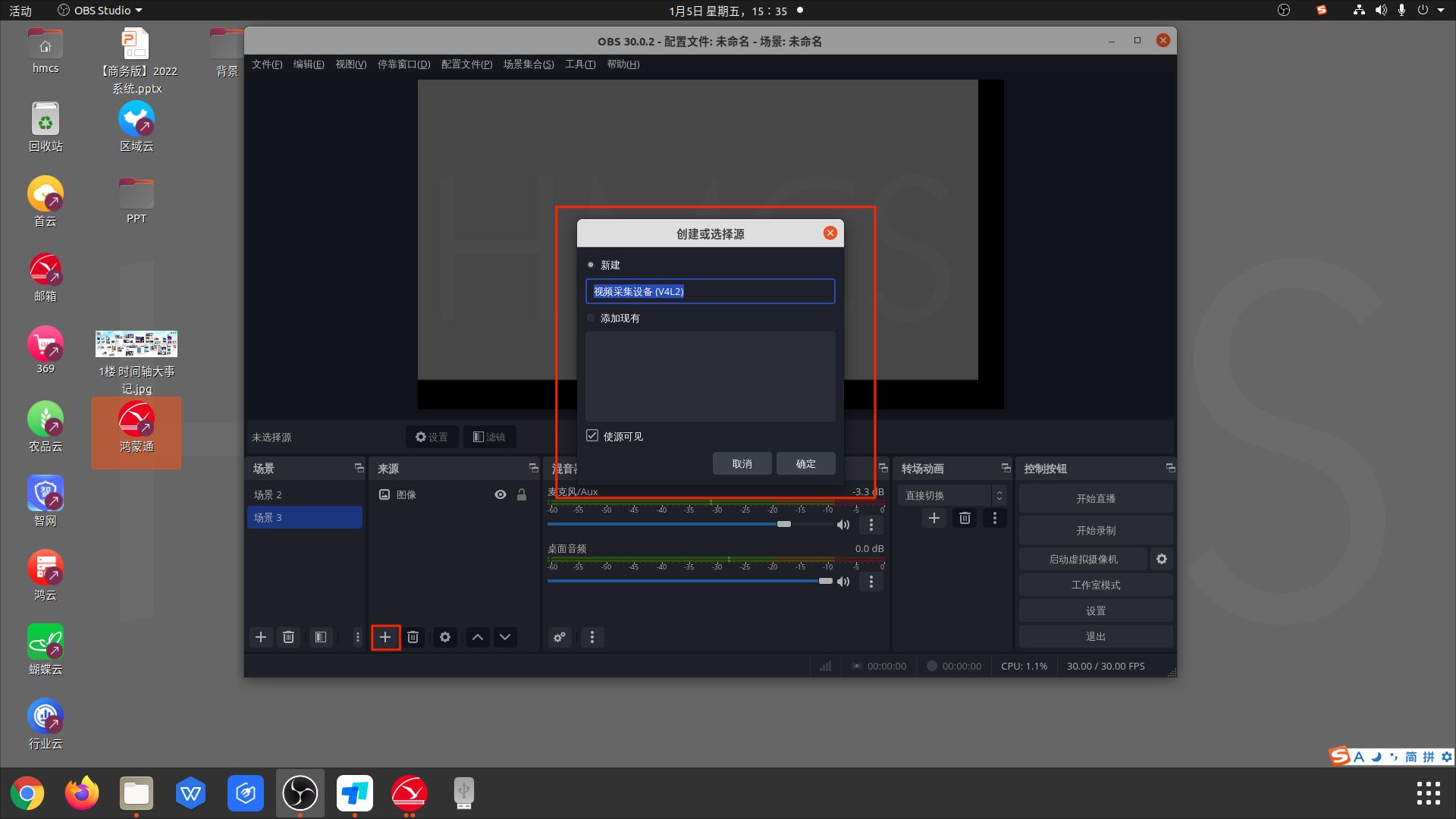Mute the desktop audio speaker icon
The width and height of the screenshot is (1456, 819).
click(x=843, y=582)
